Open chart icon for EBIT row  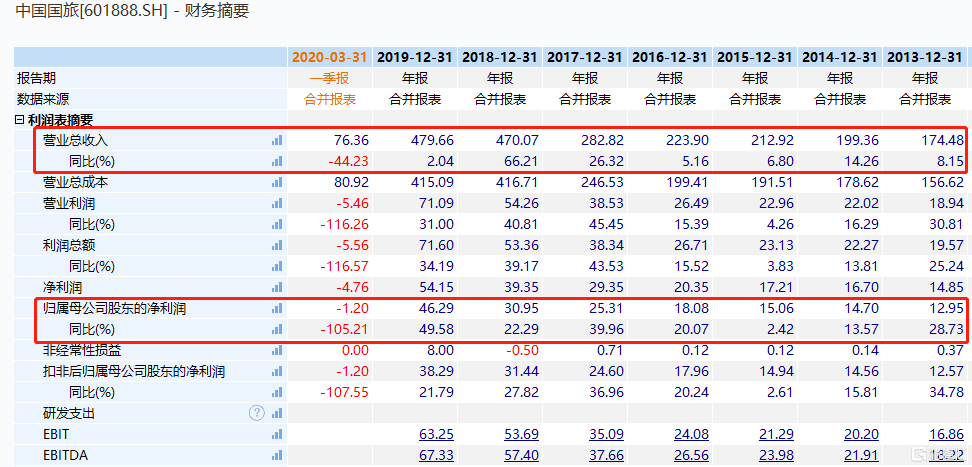point(276,434)
